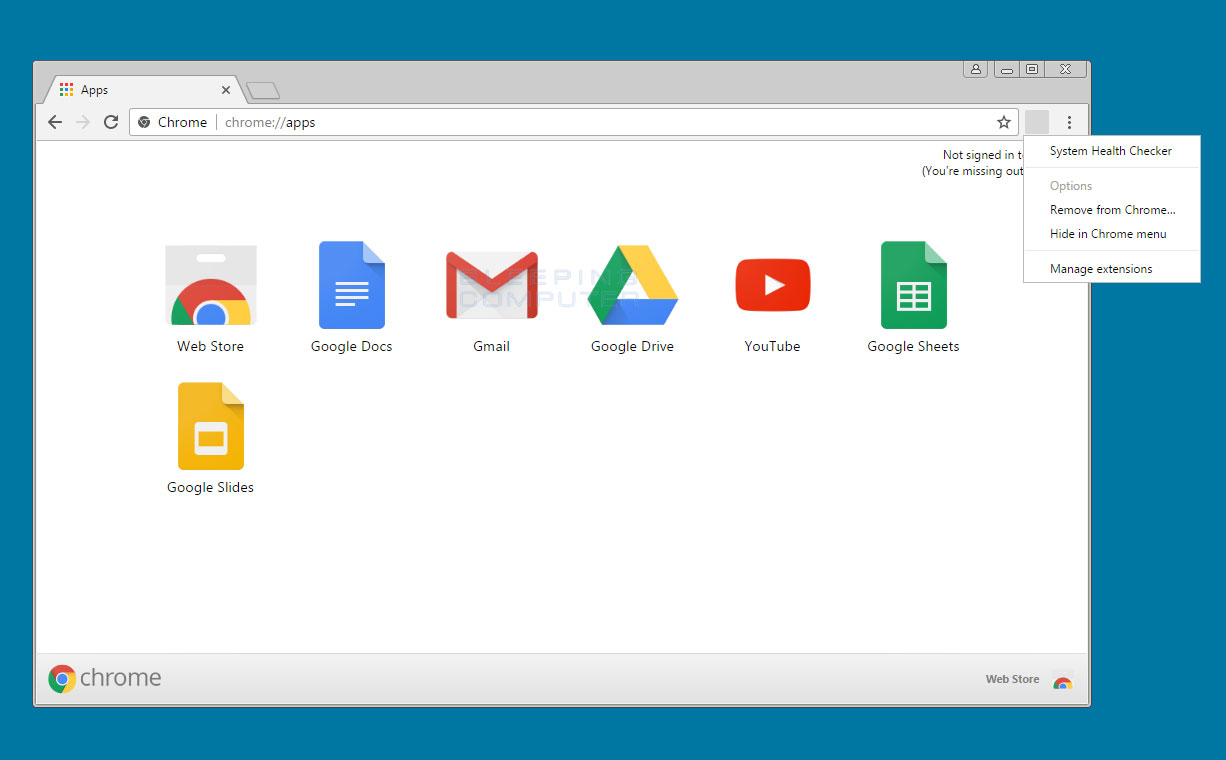Minimize the Chrome window
Viewport: 1226px width, 760px height.
tap(1007, 69)
